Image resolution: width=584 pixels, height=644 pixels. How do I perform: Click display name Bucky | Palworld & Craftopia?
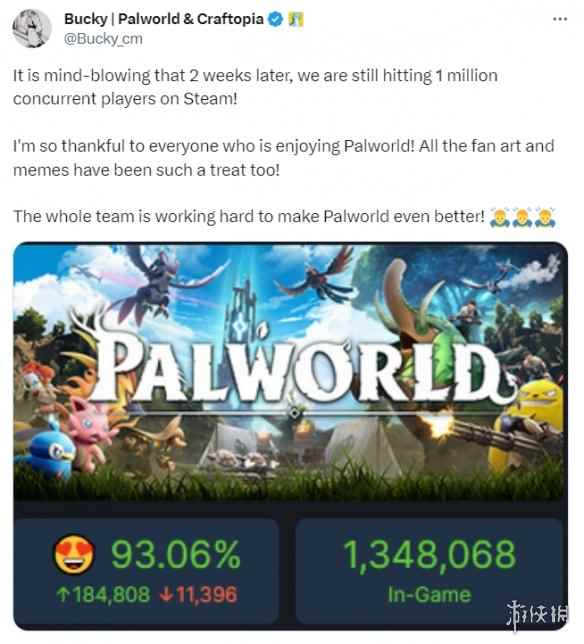tap(163, 19)
